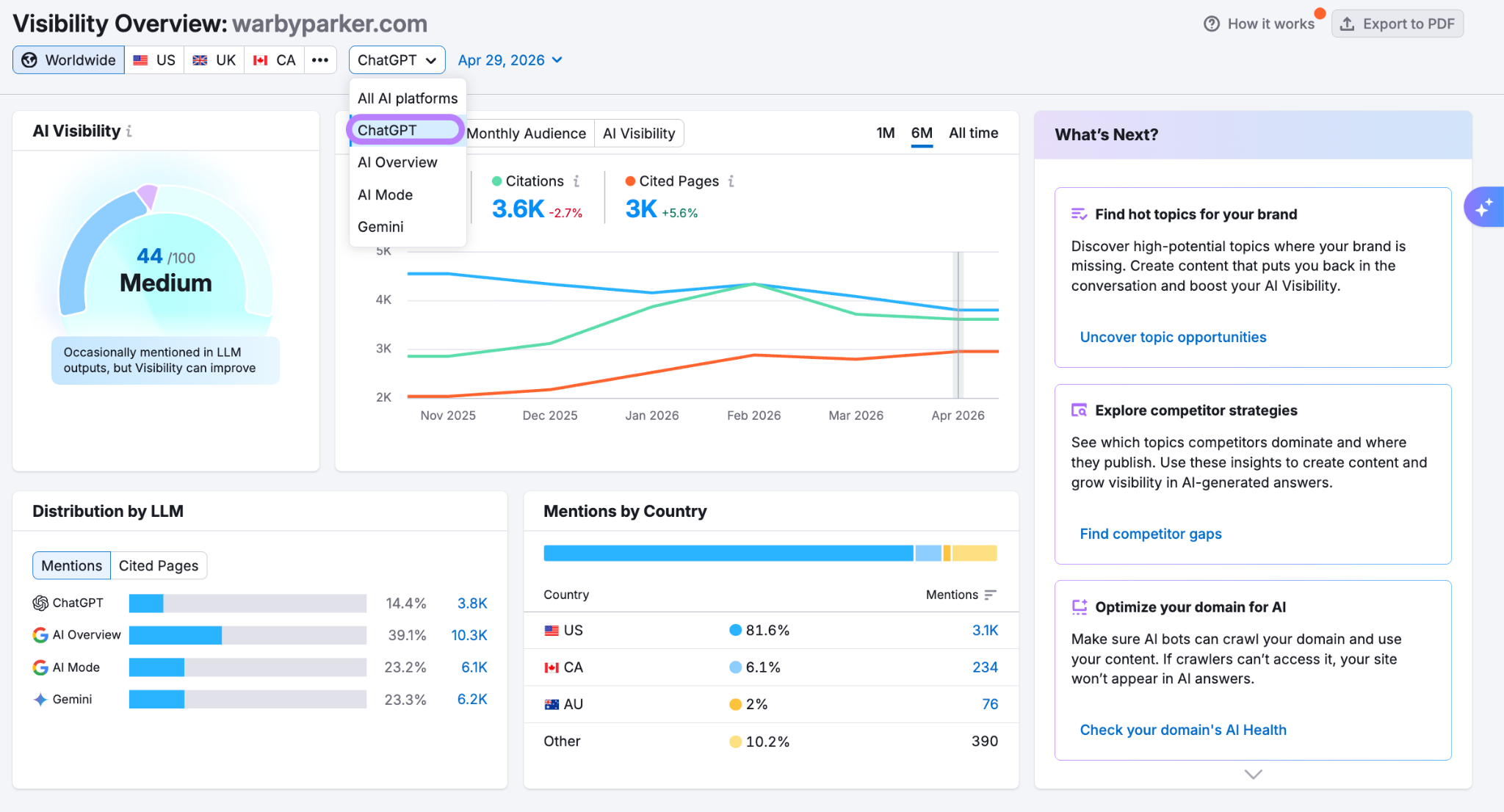Set the chart range to 1M
The width and height of the screenshot is (1504, 812).
885,133
